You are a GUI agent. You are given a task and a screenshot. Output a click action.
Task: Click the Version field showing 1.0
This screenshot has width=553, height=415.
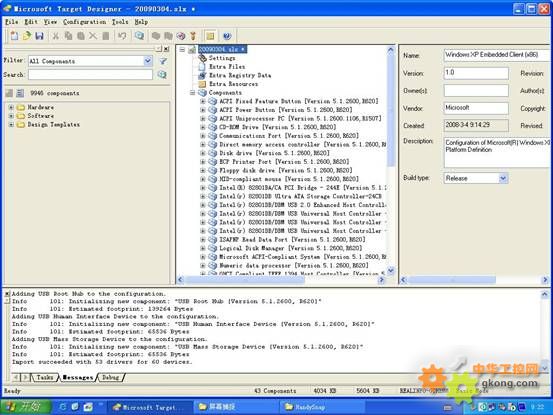[x=476, y=73]
